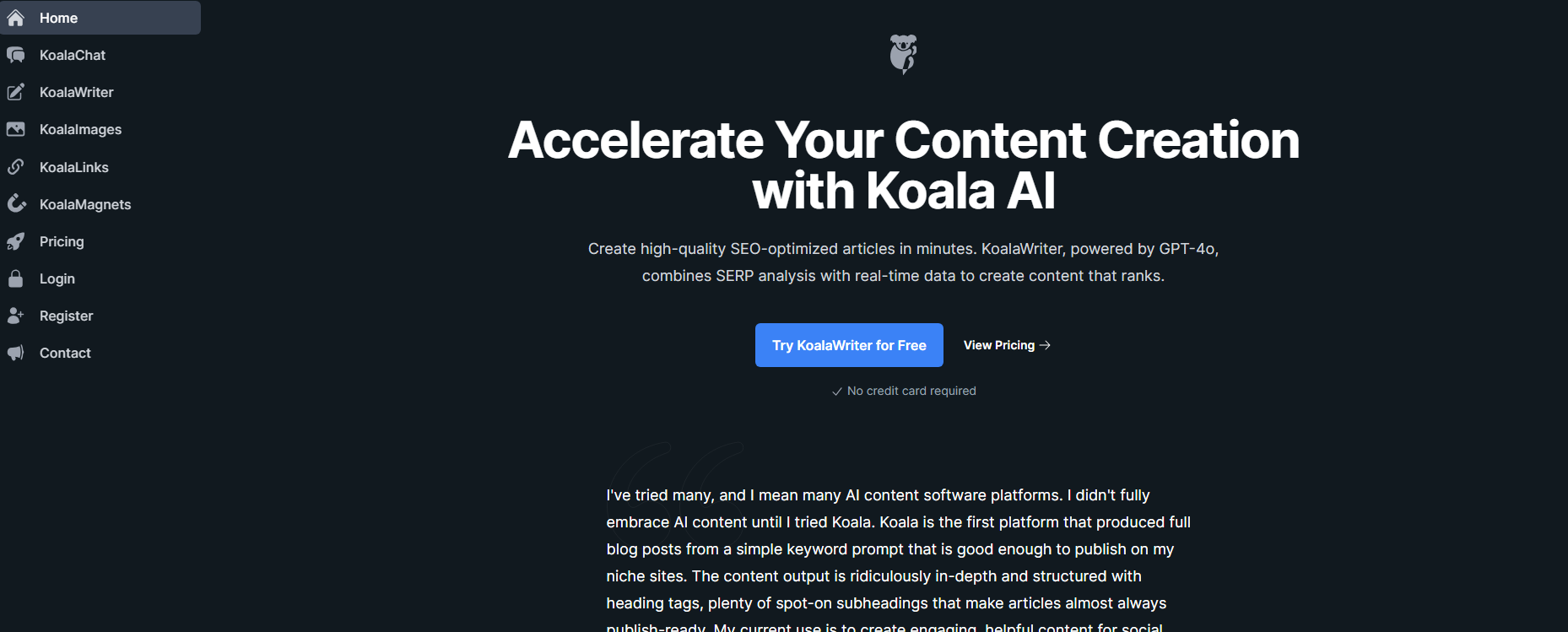The height and width of the screenshot is (632, 1568).
Task: Click Try KoalaWriter for Free button
Action: click(849, 345)
